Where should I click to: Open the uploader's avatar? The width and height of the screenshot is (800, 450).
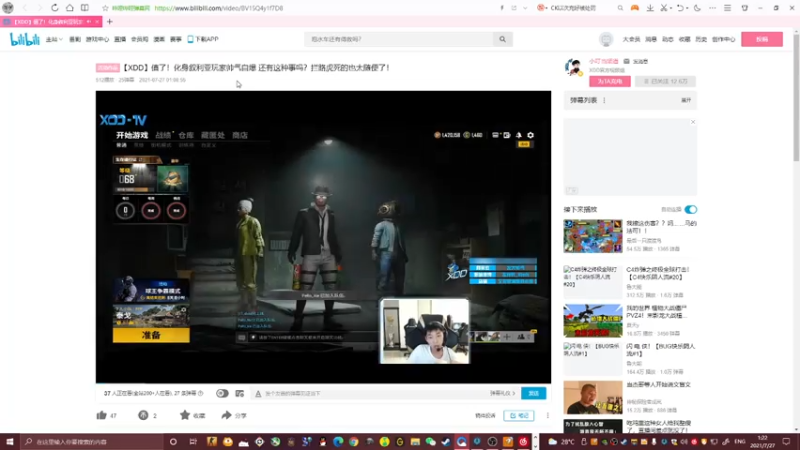click(573, 67)
